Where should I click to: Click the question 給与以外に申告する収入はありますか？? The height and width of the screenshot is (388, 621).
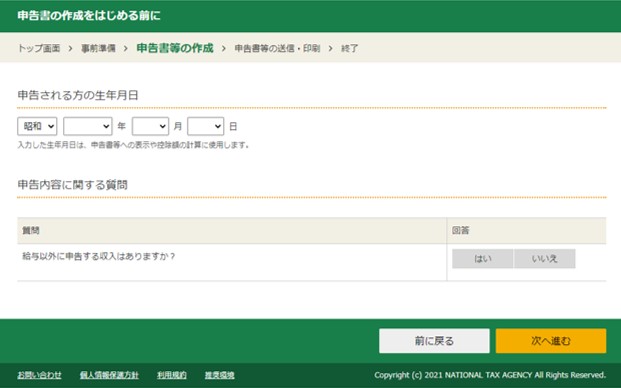pyautogui.click(x=99, y=257)
